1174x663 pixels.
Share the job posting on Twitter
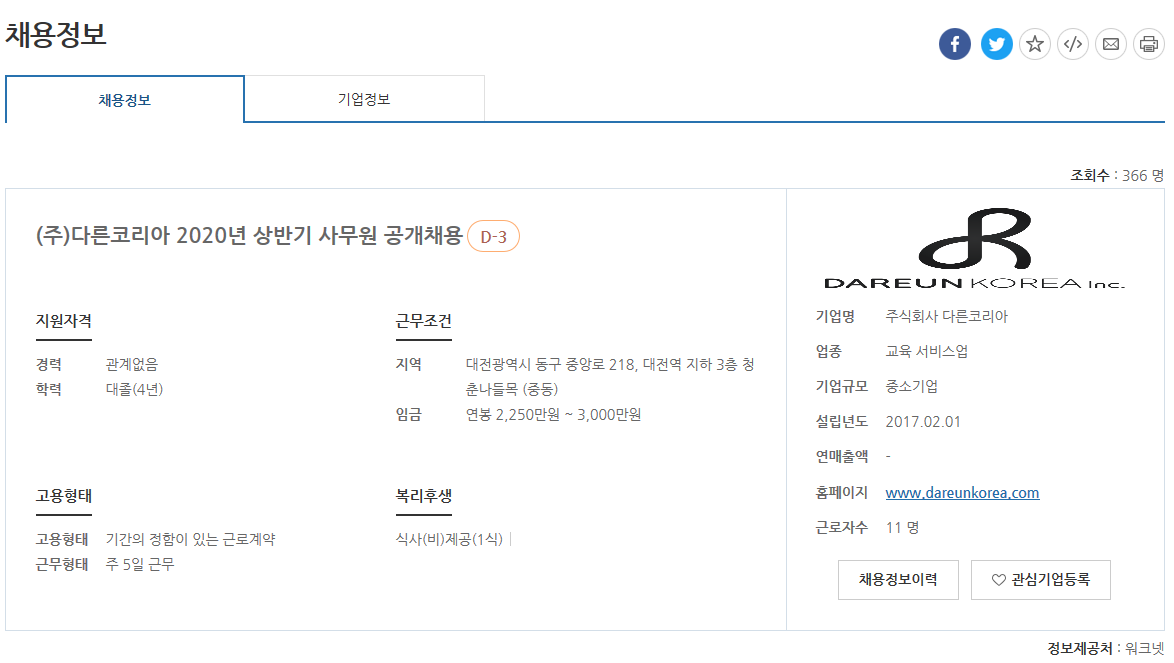[997, 44]
